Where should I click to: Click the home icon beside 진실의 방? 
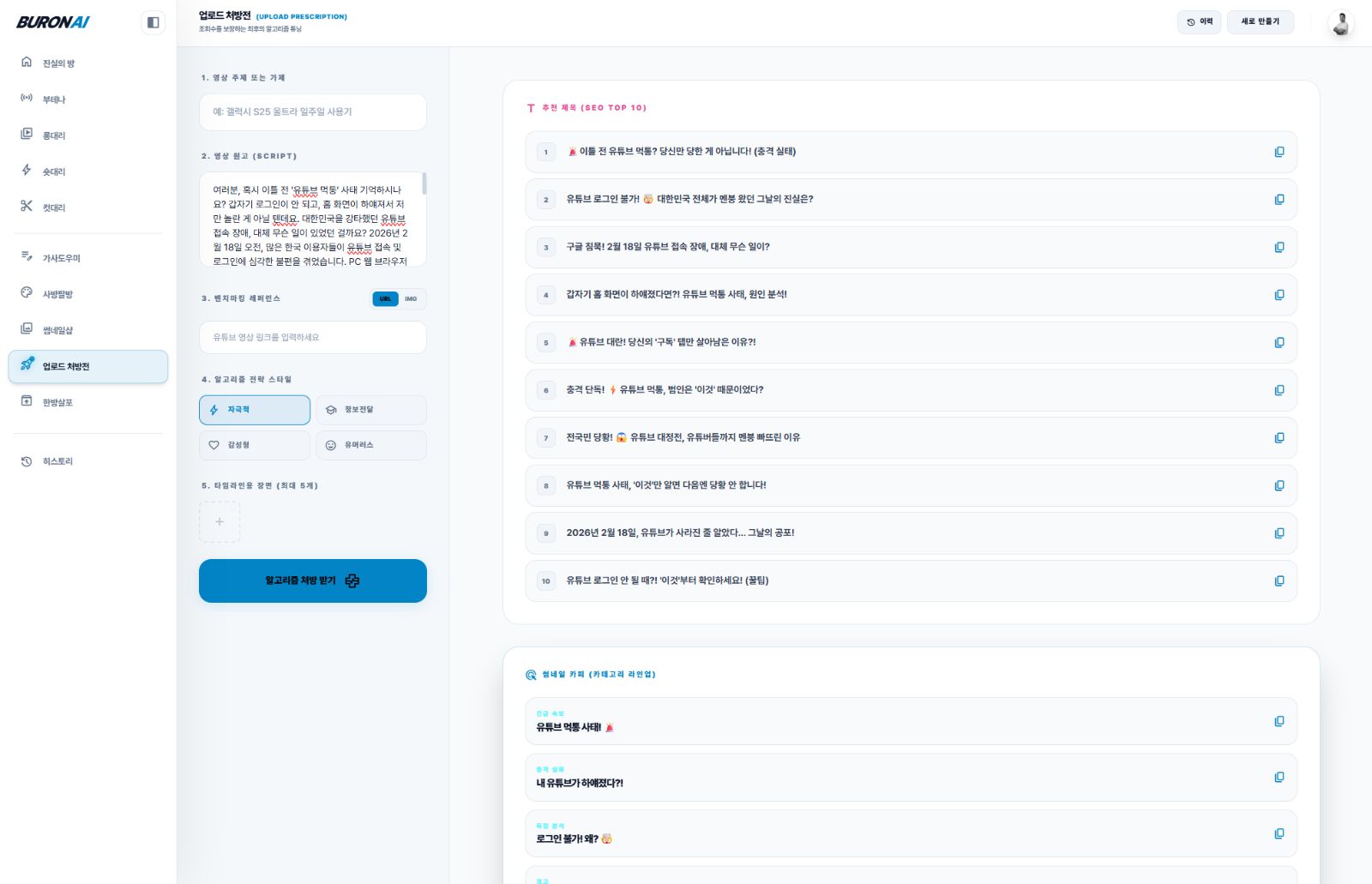pyautogui.click(x=27, y=63)
